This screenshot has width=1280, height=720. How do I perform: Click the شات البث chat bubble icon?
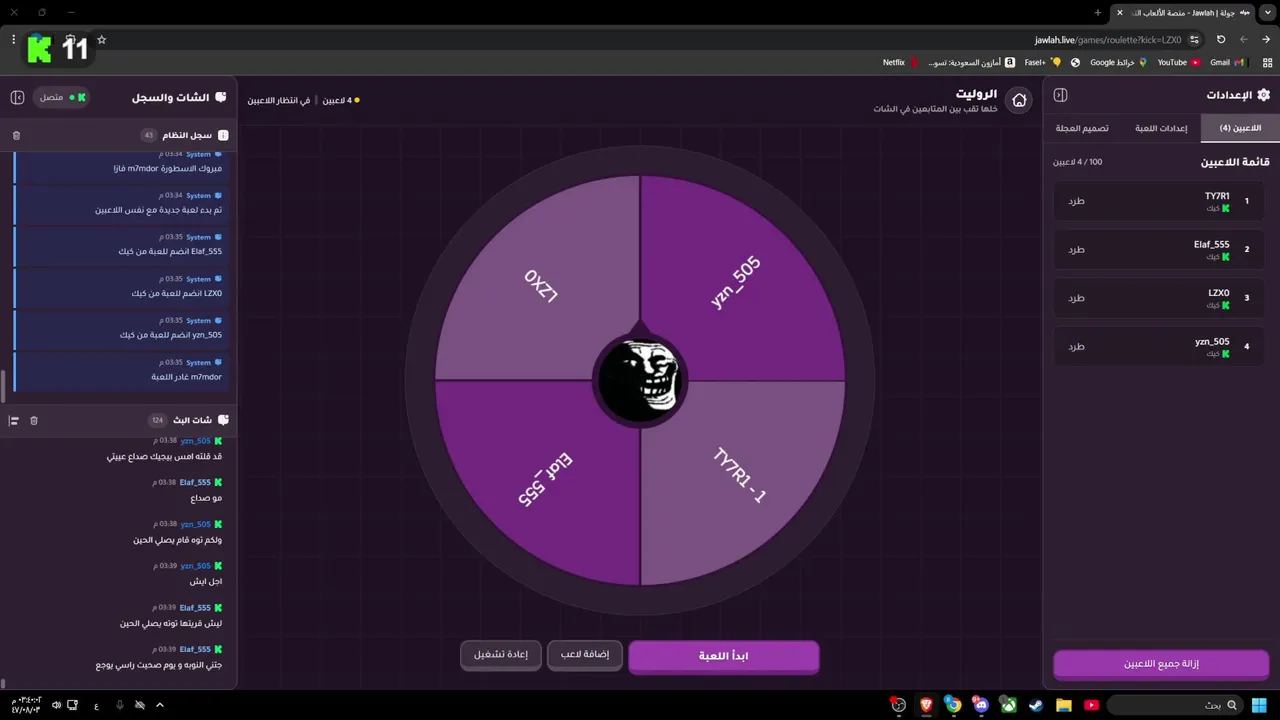click(x=223, y=420)
